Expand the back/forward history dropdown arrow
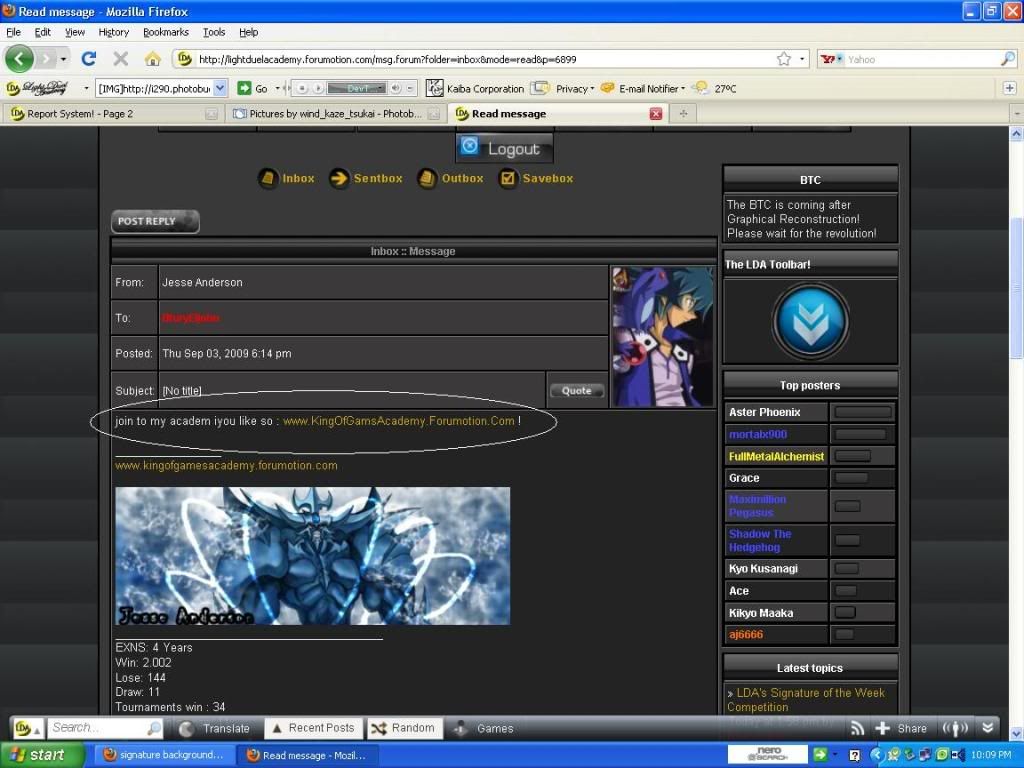Image resolution: width=1024 pixels, height=768 pixels. (63, 59)
